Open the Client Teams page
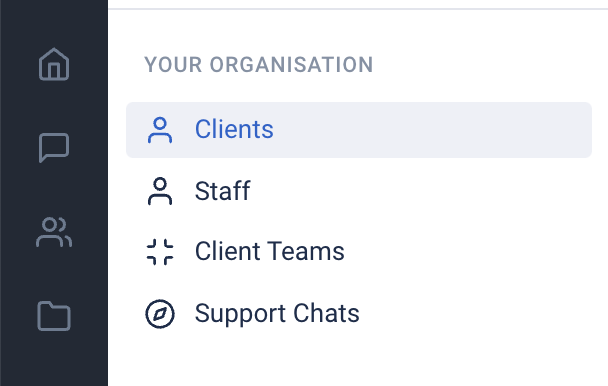 pyautogui.click(x=359, y=252)
